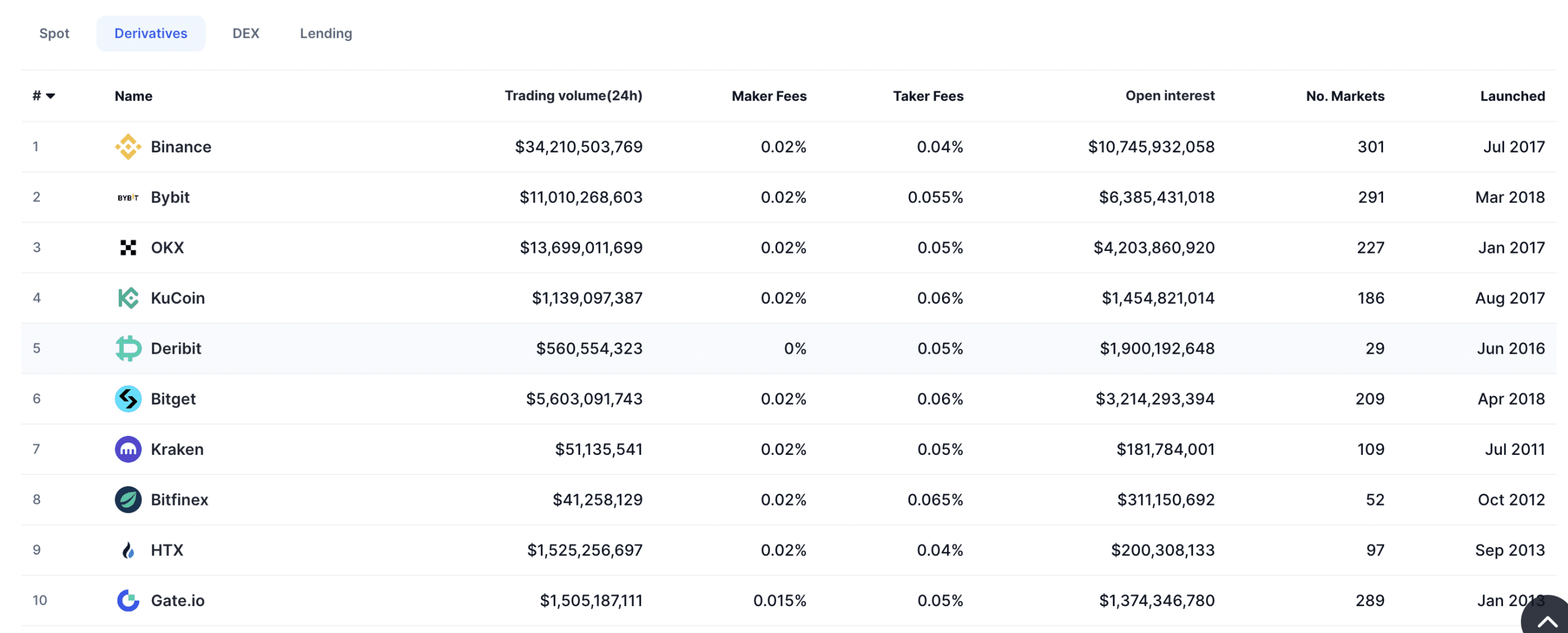Sort by Launched column header

coord(1513,96)
